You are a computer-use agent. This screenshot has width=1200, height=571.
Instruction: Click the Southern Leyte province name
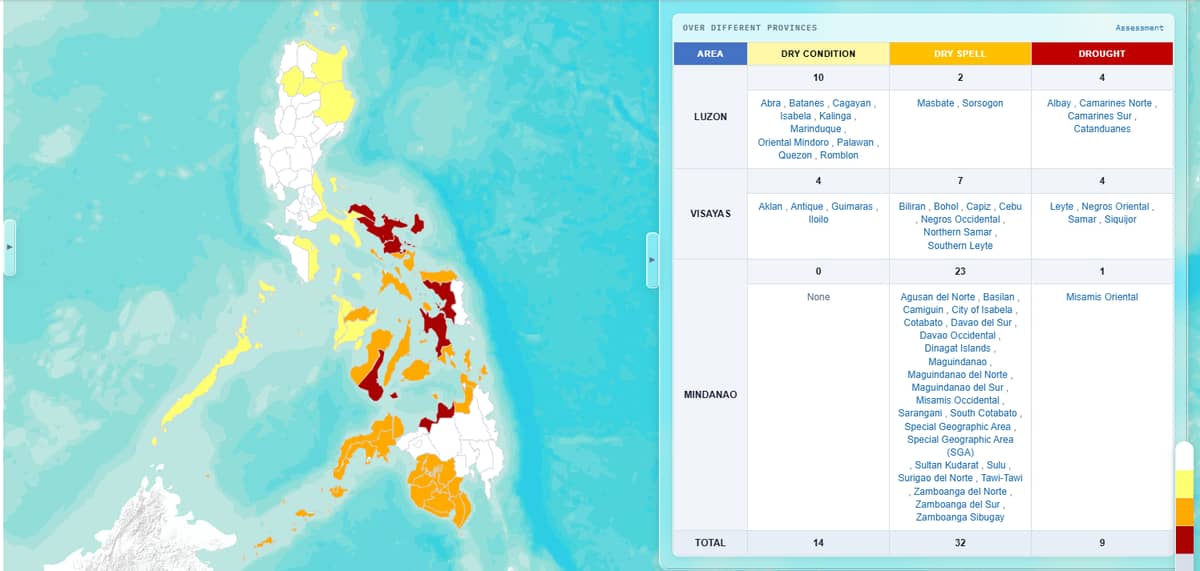[960, 245]
